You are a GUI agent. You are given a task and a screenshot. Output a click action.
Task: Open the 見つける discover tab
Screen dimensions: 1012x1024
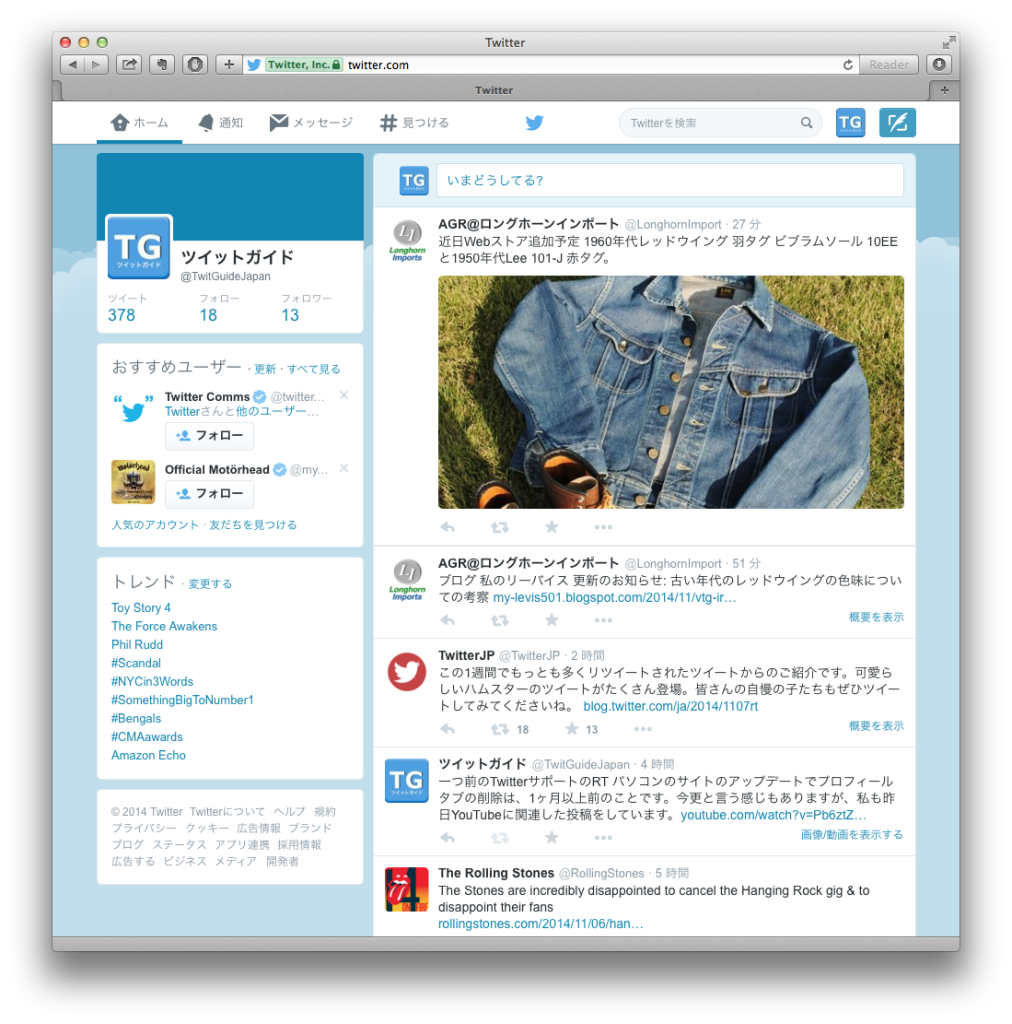pyautogui.click(x=415, y=123)
